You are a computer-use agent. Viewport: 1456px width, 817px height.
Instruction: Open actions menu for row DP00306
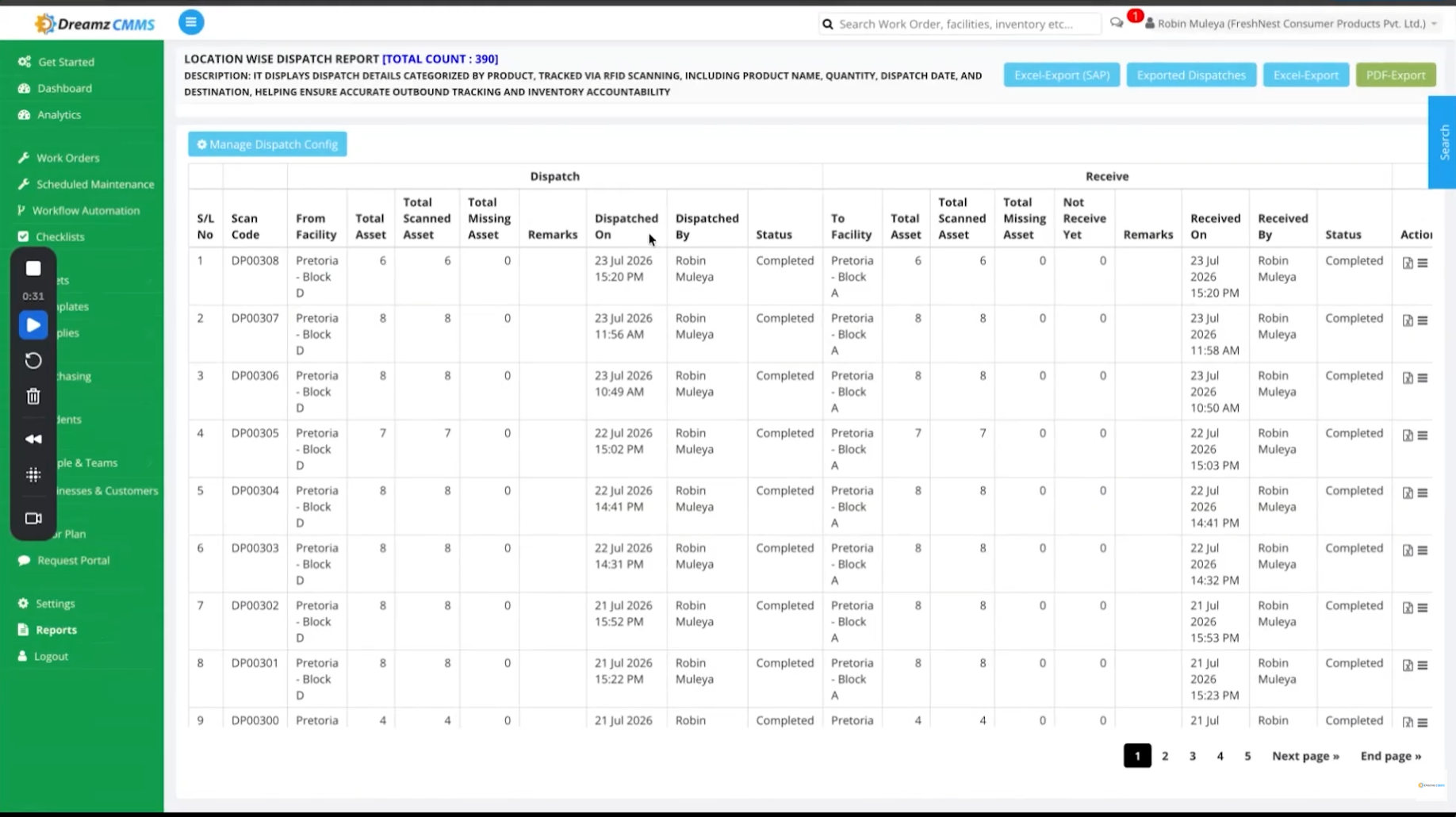1423,378
